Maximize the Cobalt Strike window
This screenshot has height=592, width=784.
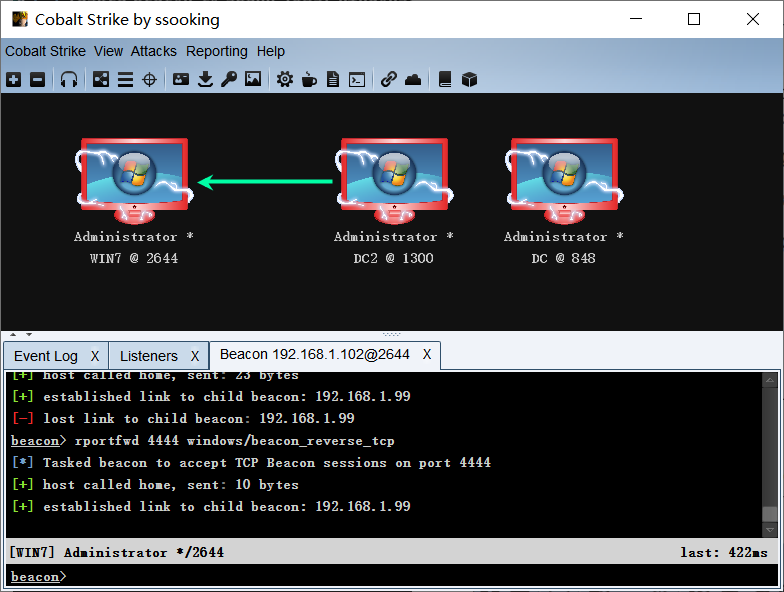tap(694, 19)
